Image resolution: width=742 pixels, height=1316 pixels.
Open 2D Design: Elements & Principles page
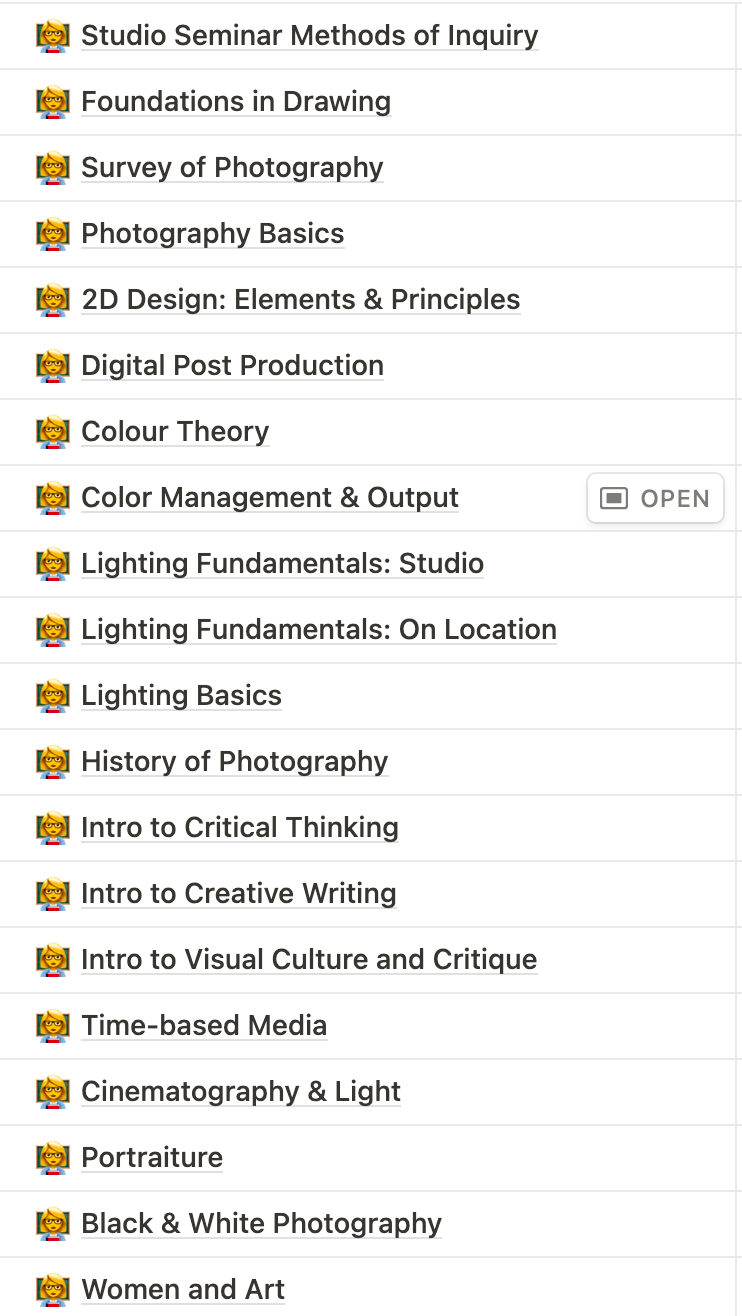coord(301,300)
